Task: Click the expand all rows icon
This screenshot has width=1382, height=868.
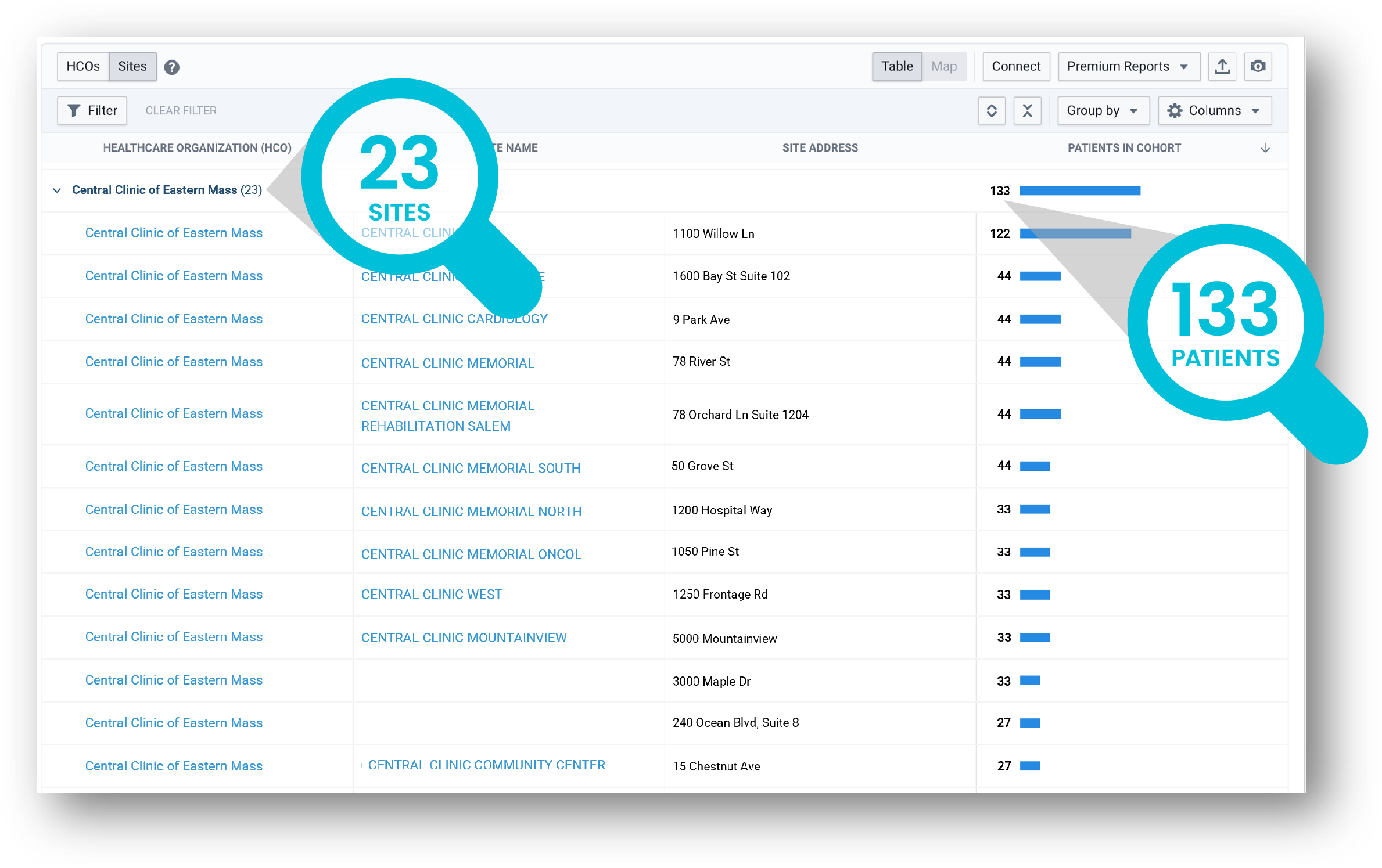Action: coord(992,111)
